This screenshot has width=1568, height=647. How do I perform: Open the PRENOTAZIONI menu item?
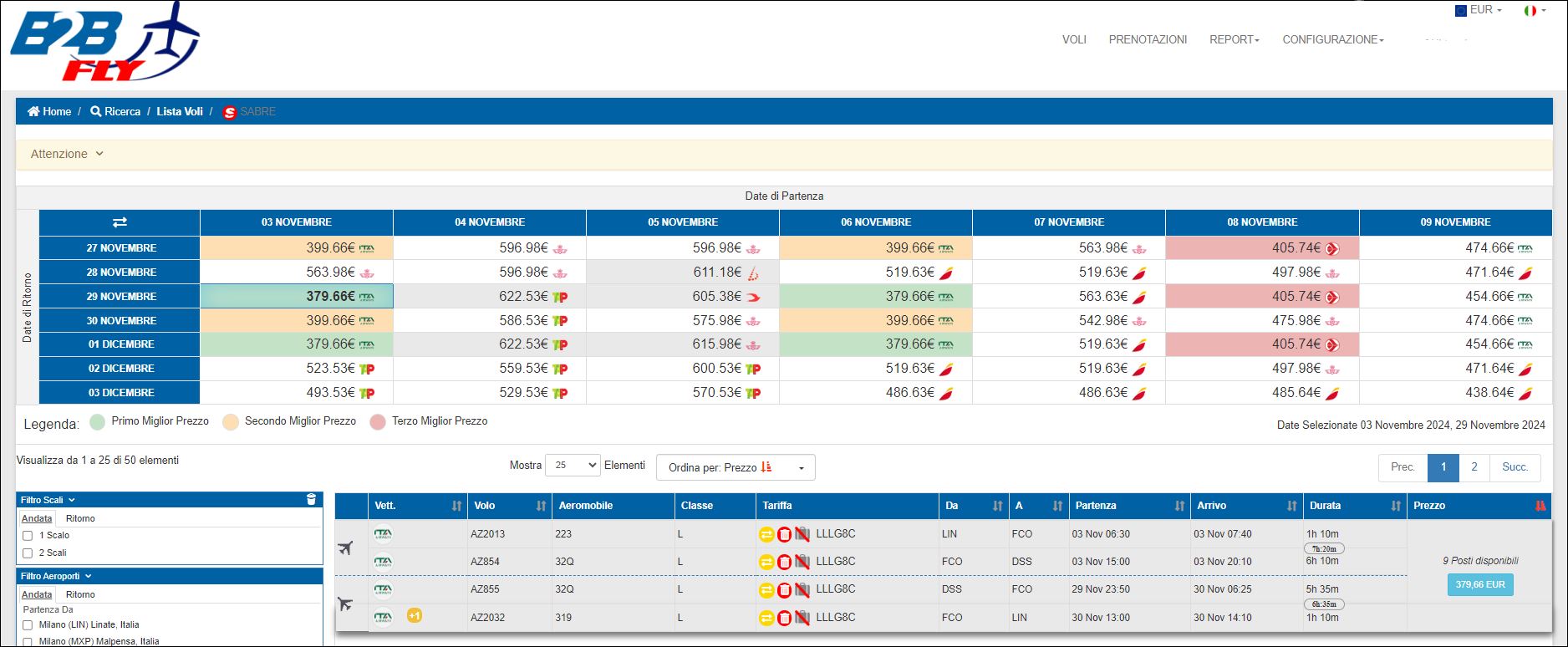(x=1147, y=39)
